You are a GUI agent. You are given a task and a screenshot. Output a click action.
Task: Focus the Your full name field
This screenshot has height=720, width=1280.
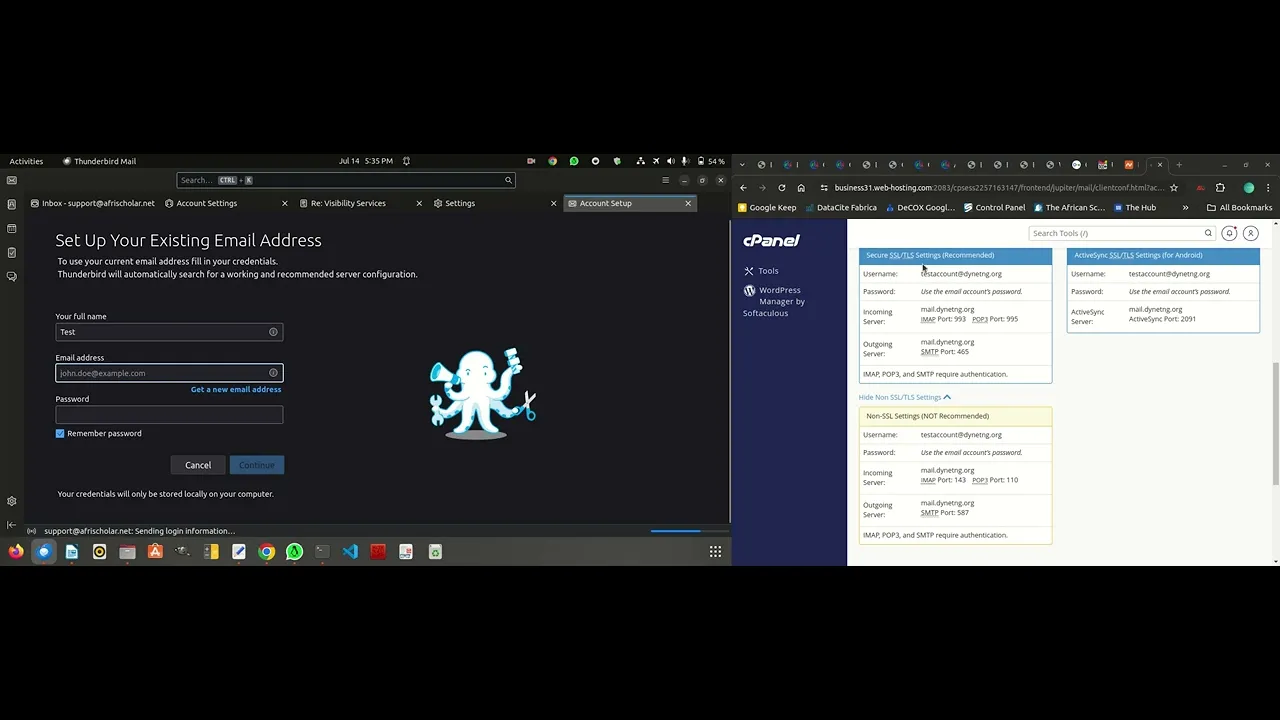169,332
